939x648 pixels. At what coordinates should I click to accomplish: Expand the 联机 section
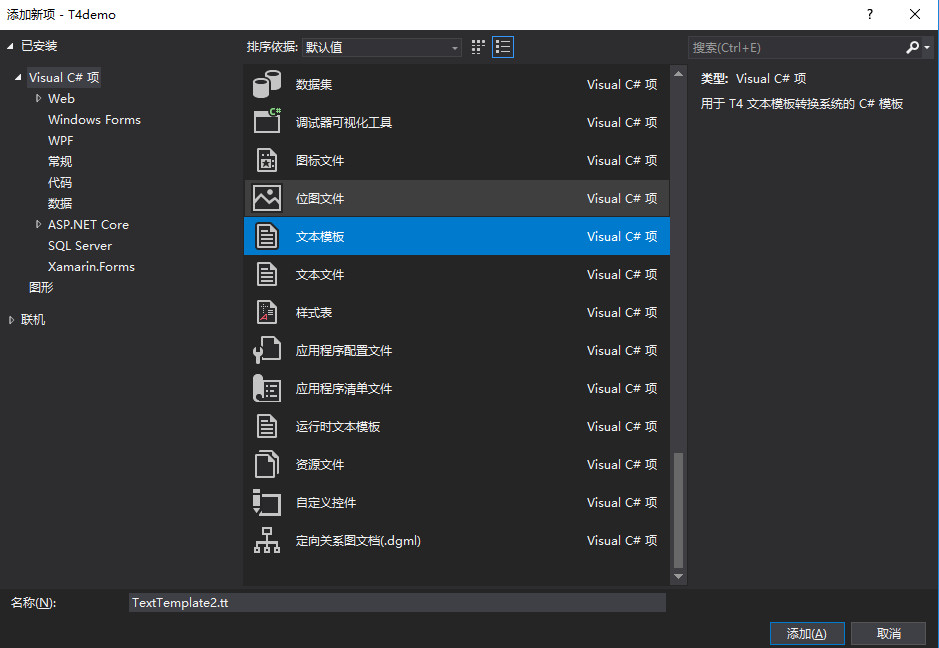(x=11, y=320)
